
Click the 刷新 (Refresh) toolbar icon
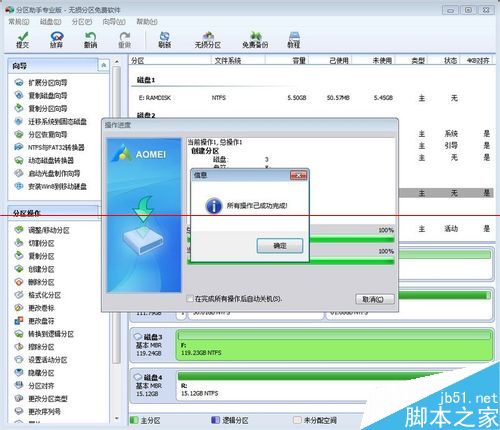(x=165, y=40)
